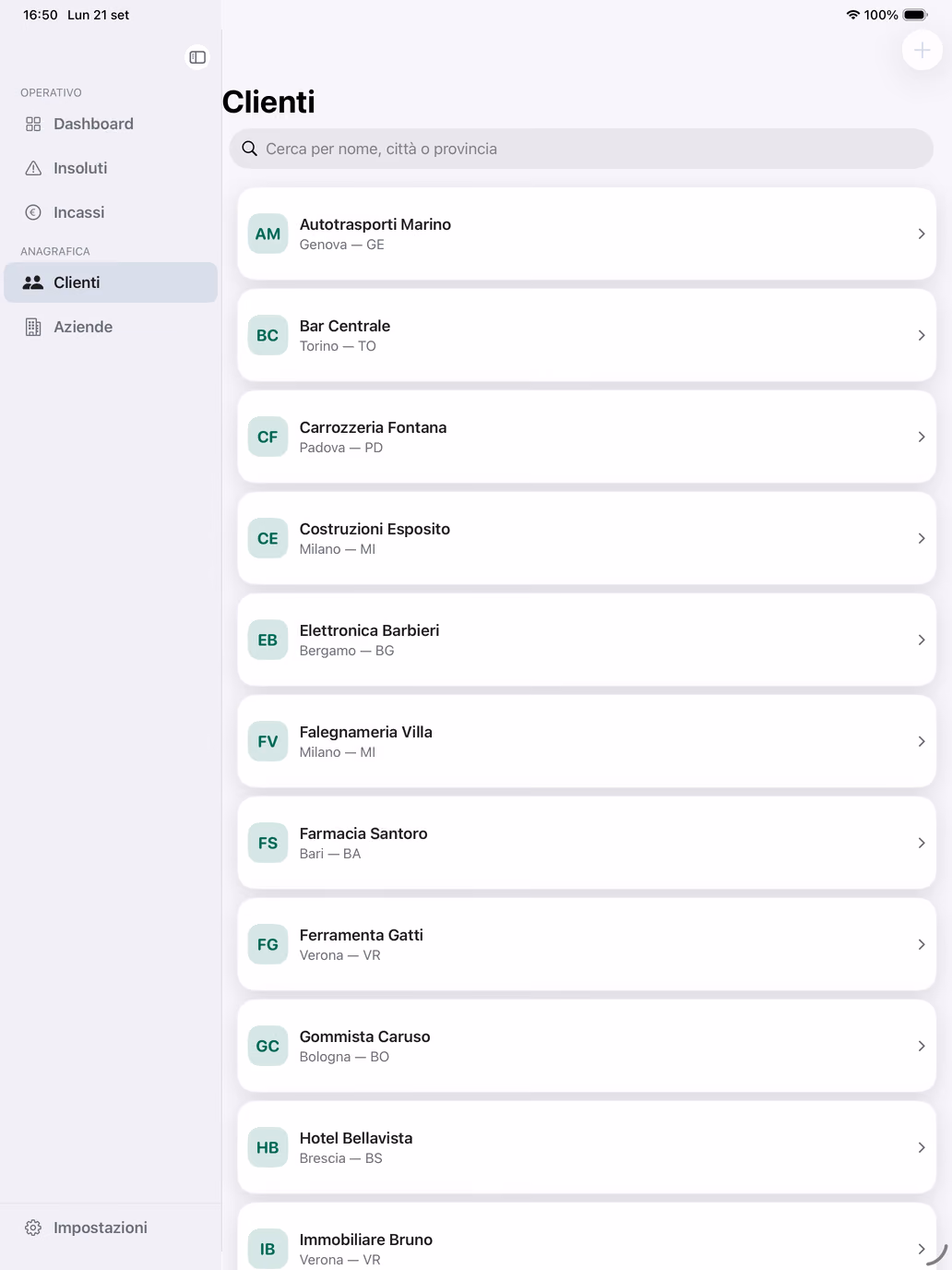Focus the client search field
The width and height of the screenshot is (952, 1270).
point(581,149)
